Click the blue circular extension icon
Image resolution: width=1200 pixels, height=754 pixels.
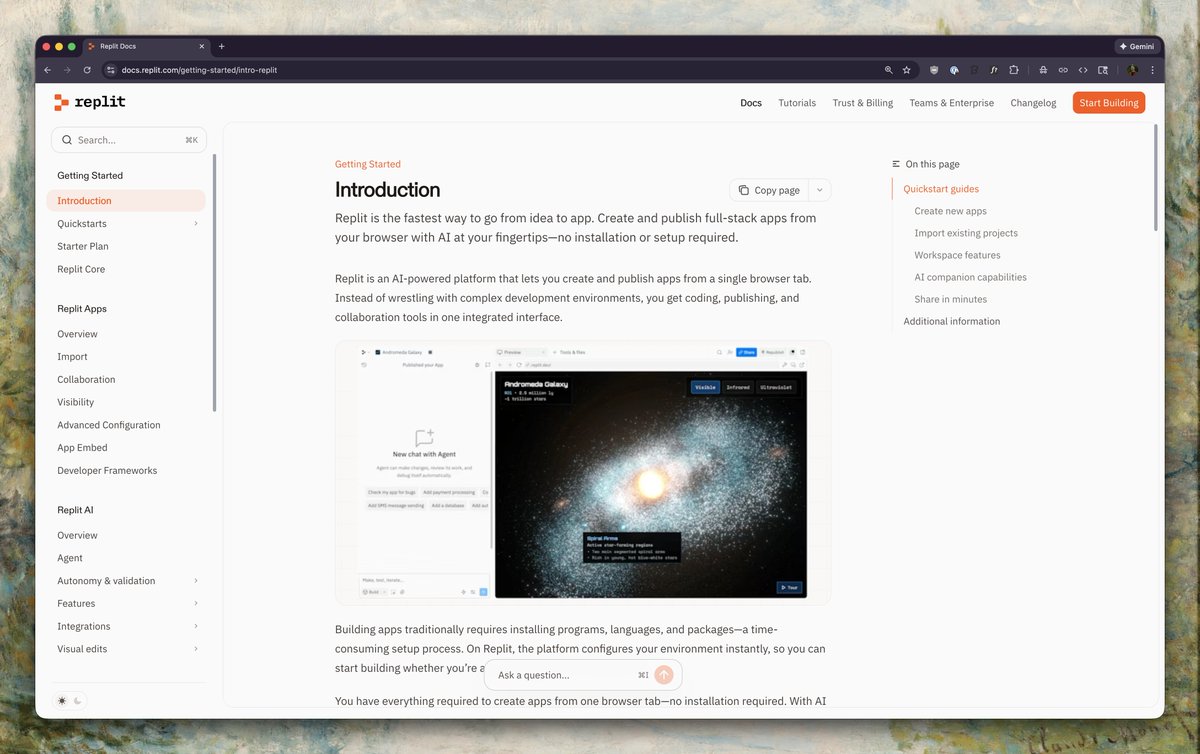click(954, 70)
